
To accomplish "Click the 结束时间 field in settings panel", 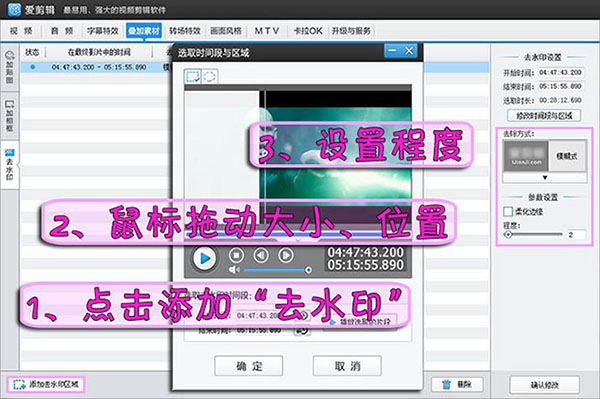I will (x=560, y=86).
